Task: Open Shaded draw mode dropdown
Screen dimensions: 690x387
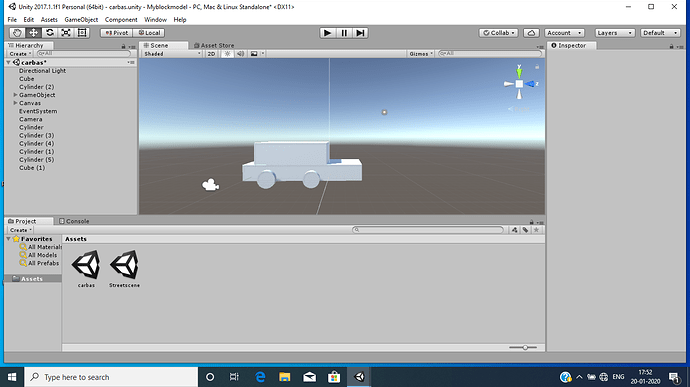Action: 172,54
